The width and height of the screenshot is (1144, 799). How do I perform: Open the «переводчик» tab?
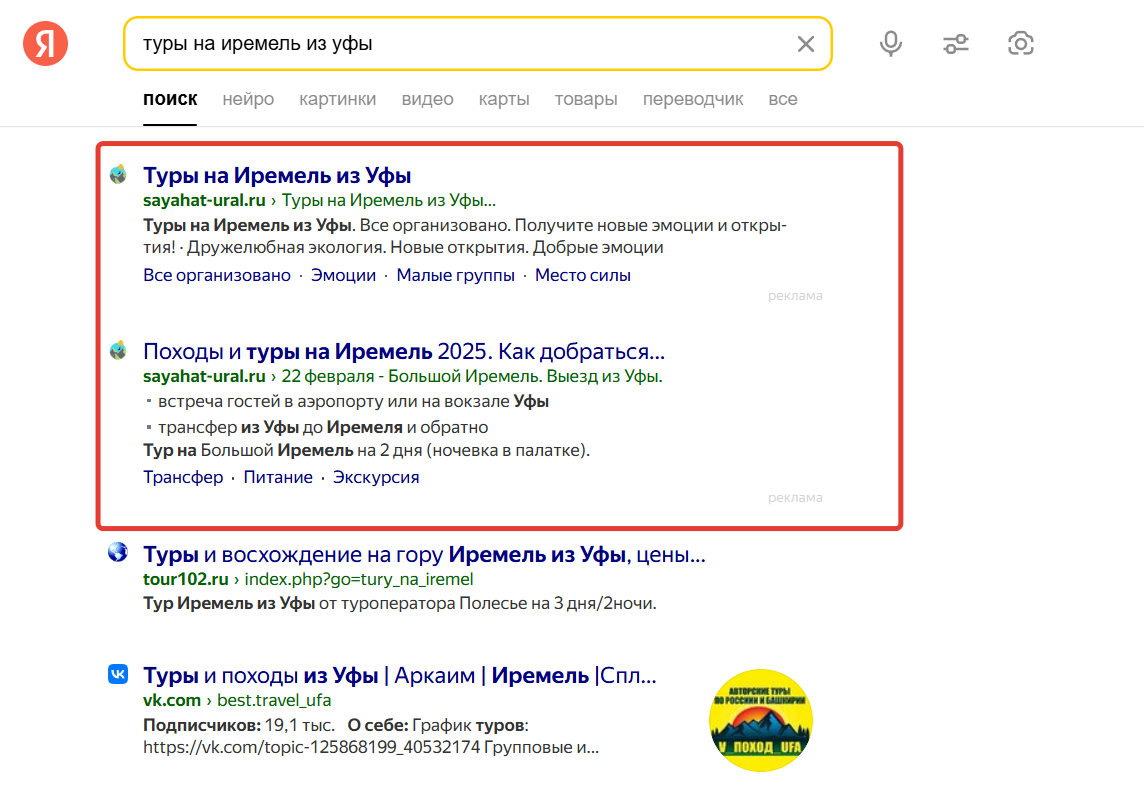click(693, 99)
